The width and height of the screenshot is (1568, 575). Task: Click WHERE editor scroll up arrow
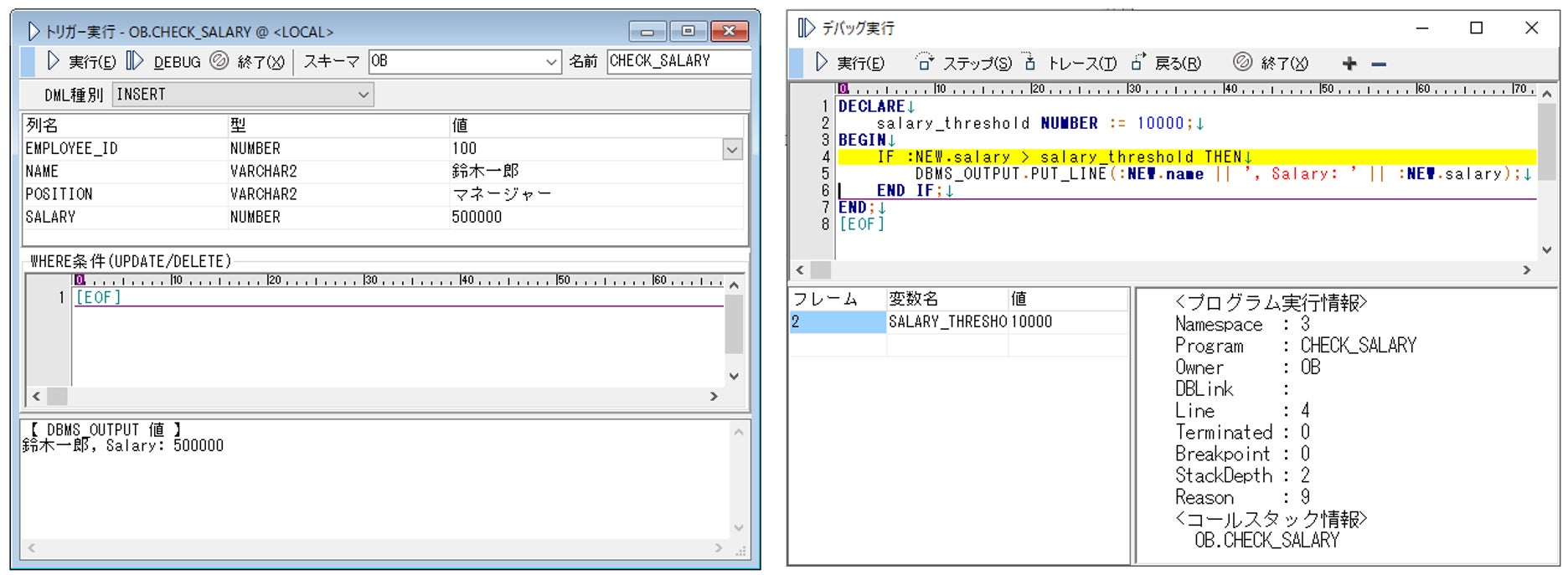(x=734, y=285)
